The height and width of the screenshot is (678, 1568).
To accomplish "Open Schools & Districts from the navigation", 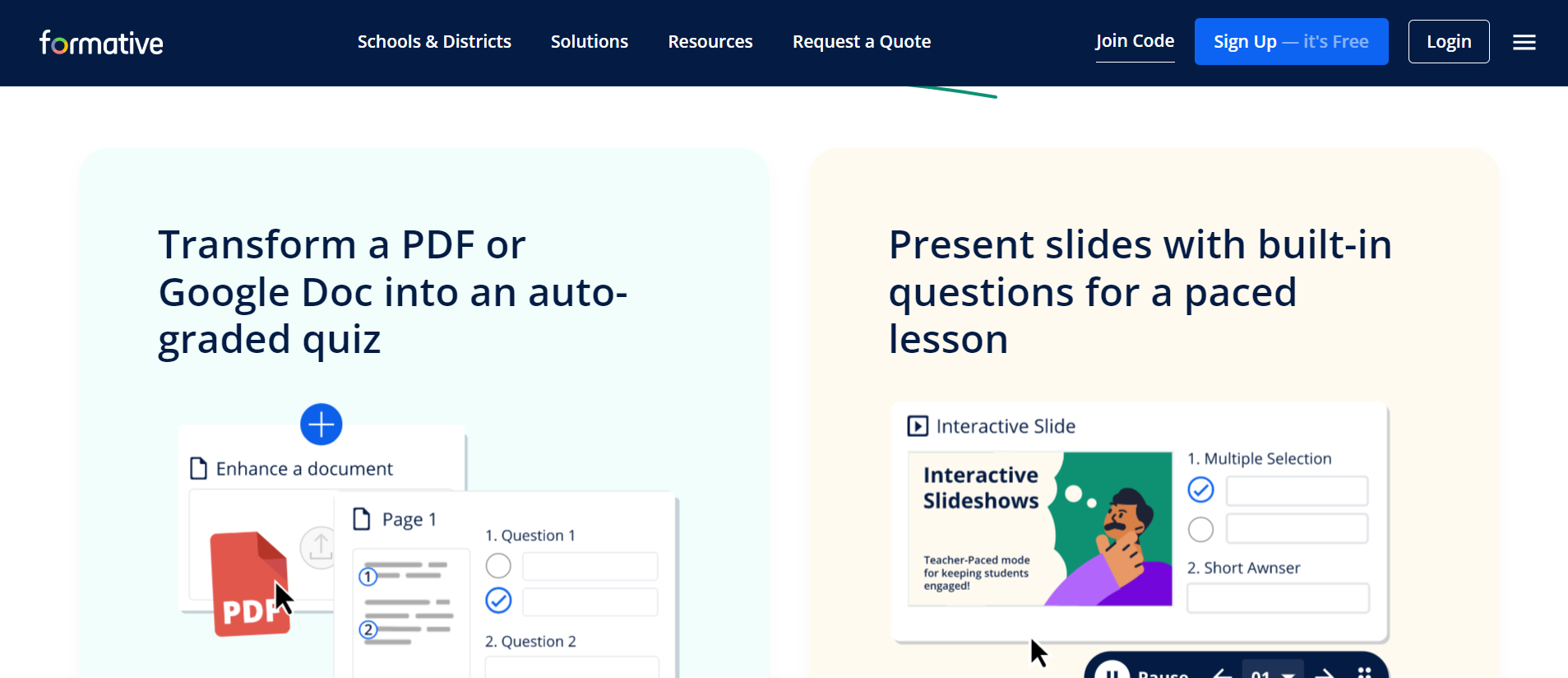I will click(434, 41).
